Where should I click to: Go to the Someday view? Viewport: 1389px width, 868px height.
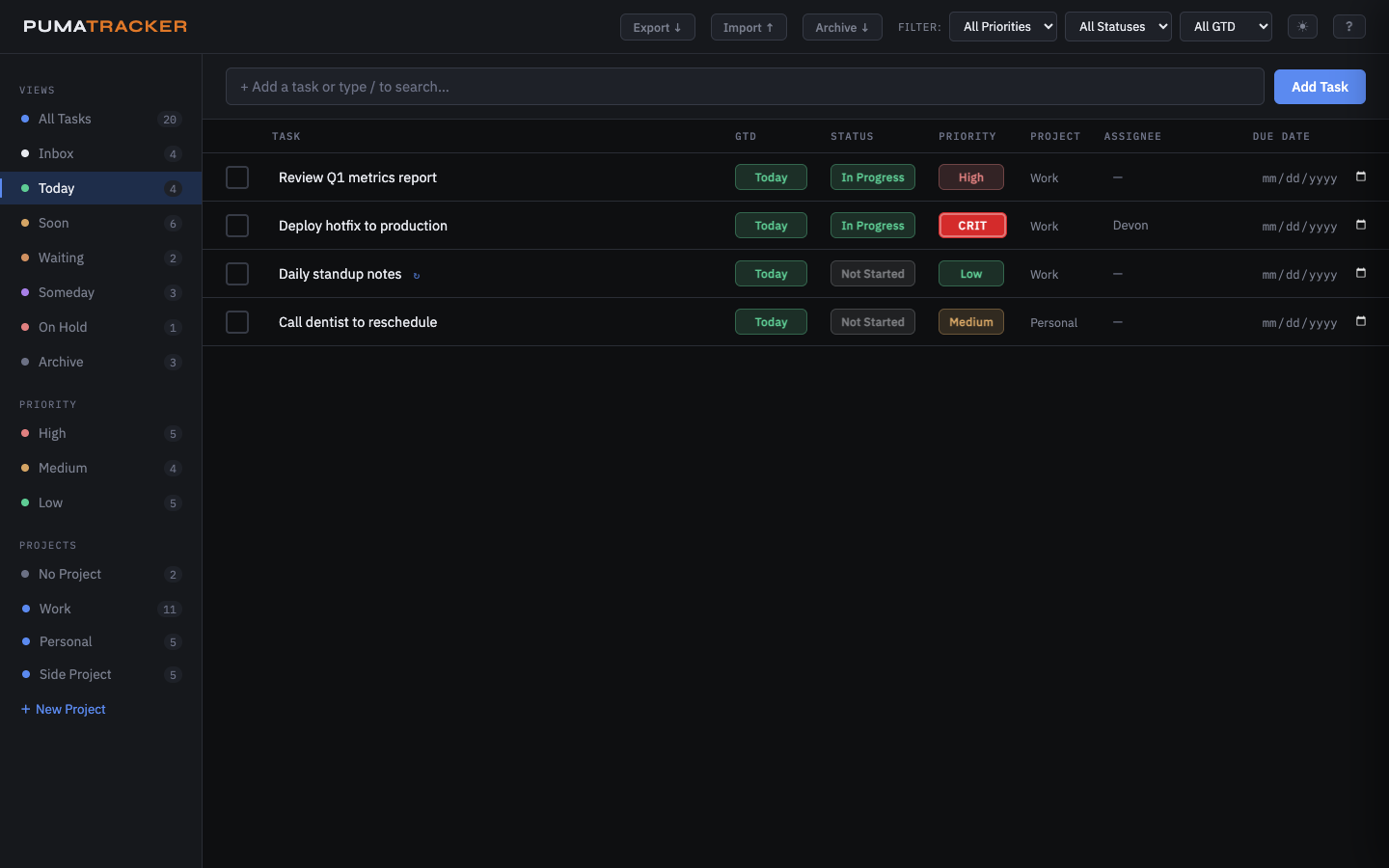100,292
